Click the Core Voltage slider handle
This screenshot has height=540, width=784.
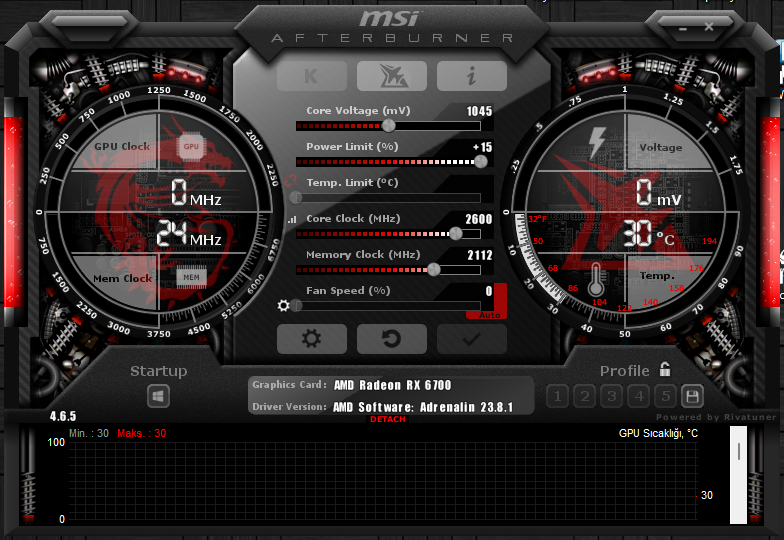[388, 126]
